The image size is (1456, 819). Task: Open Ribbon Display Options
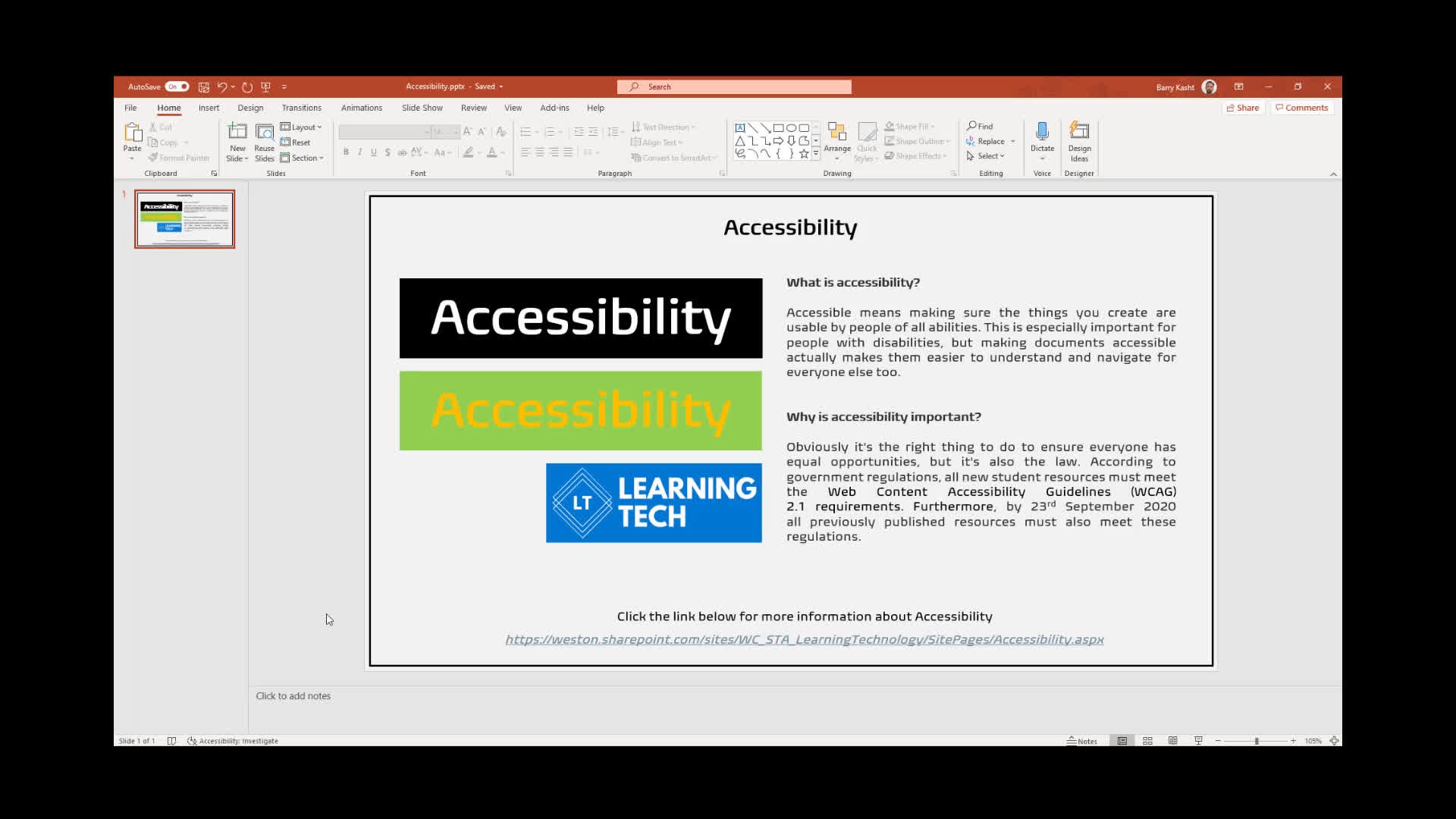click(1238, 86)
